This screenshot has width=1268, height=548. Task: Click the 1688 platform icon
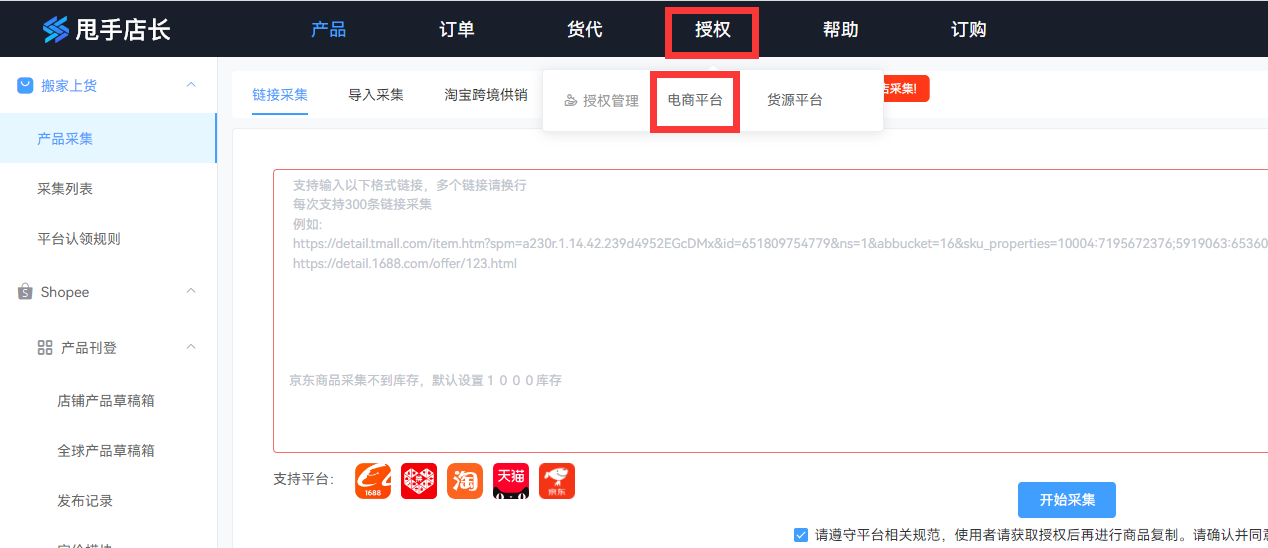(373, 481)
